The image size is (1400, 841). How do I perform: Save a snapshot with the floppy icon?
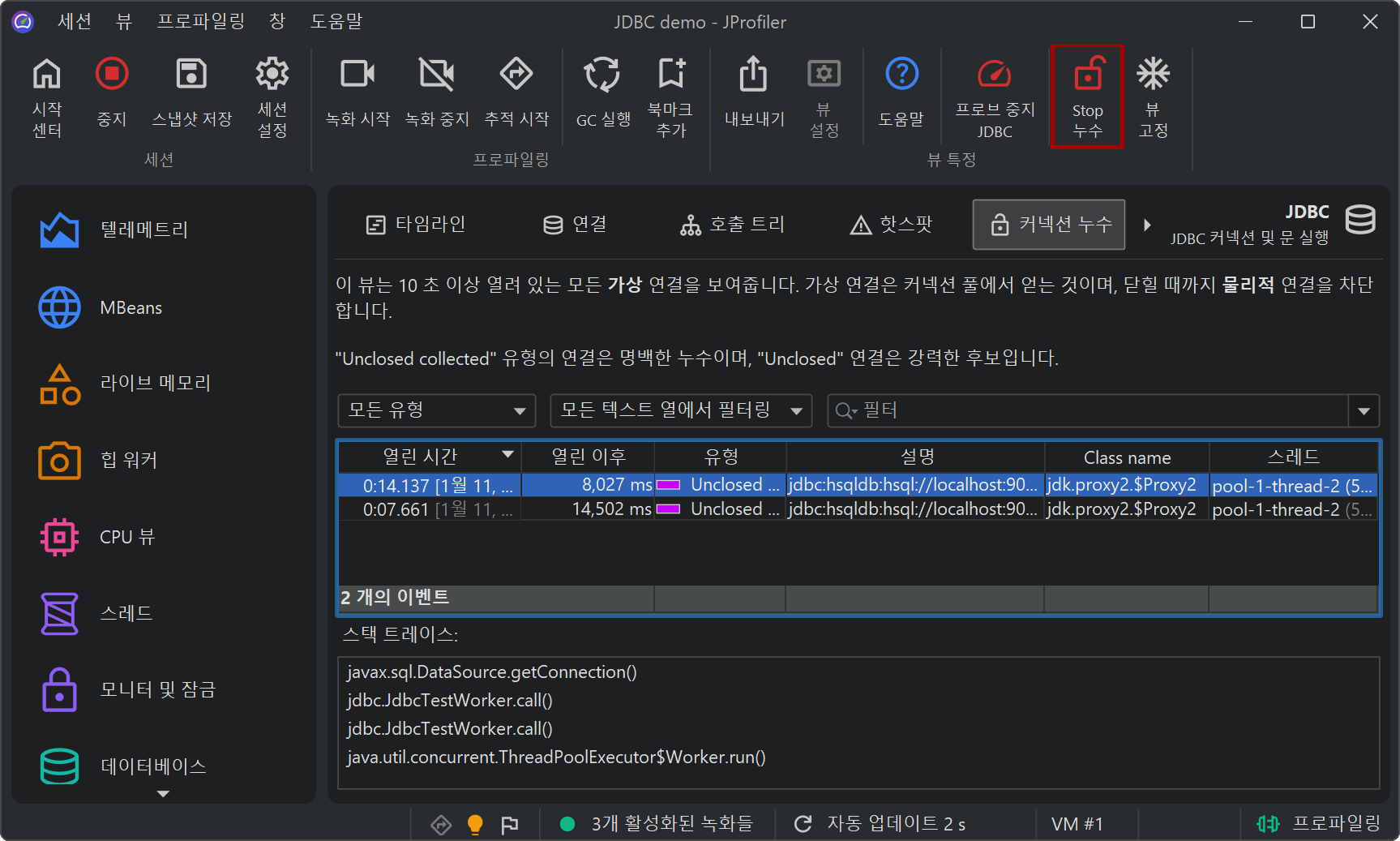[191, 75]
